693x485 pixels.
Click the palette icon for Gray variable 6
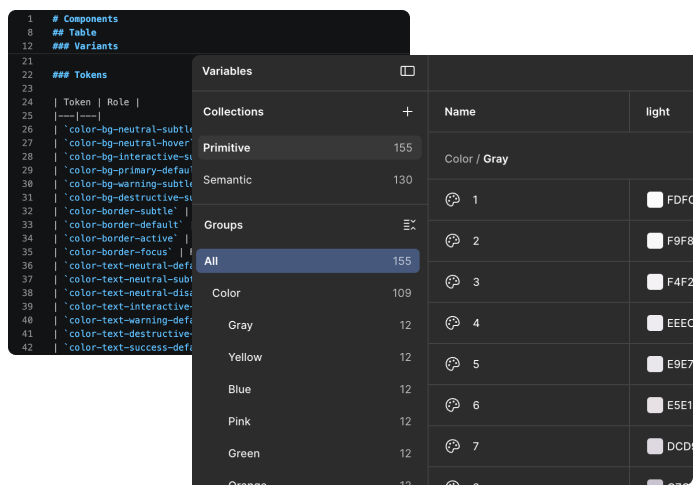[453, 405]
